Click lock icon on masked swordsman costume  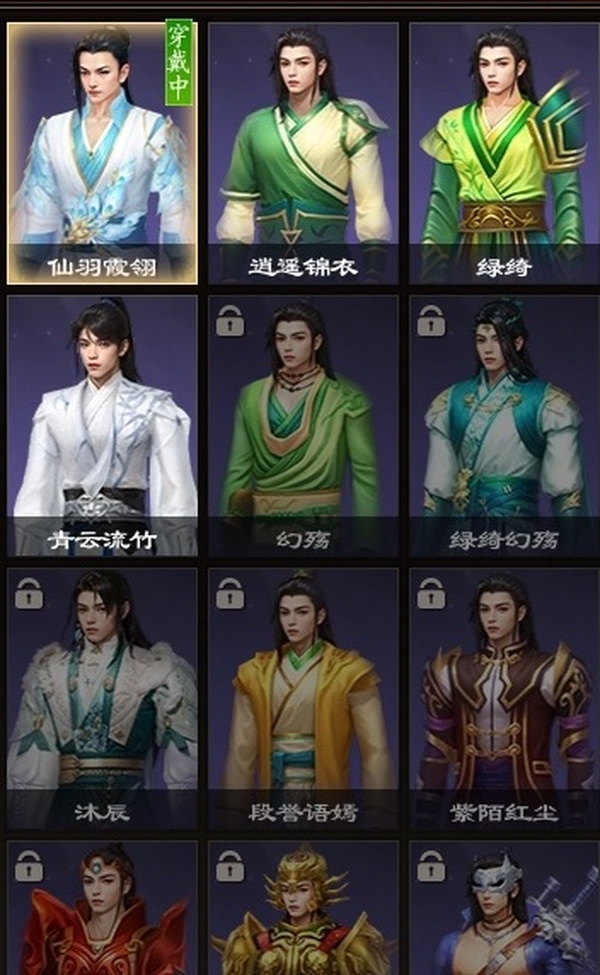[x=431, y=866]
